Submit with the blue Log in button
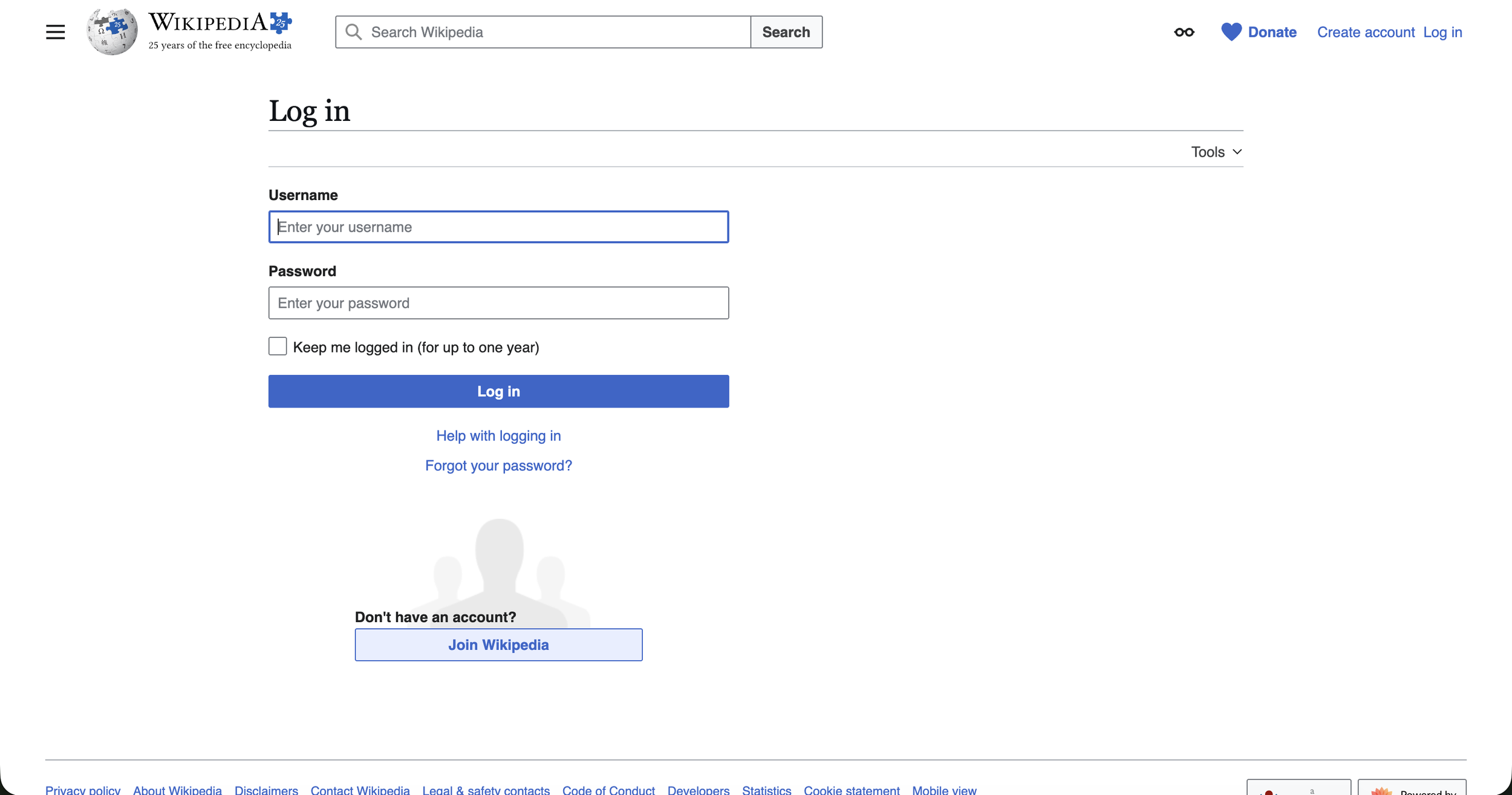Screen dimensions: 1512x795 click(498, 391)
